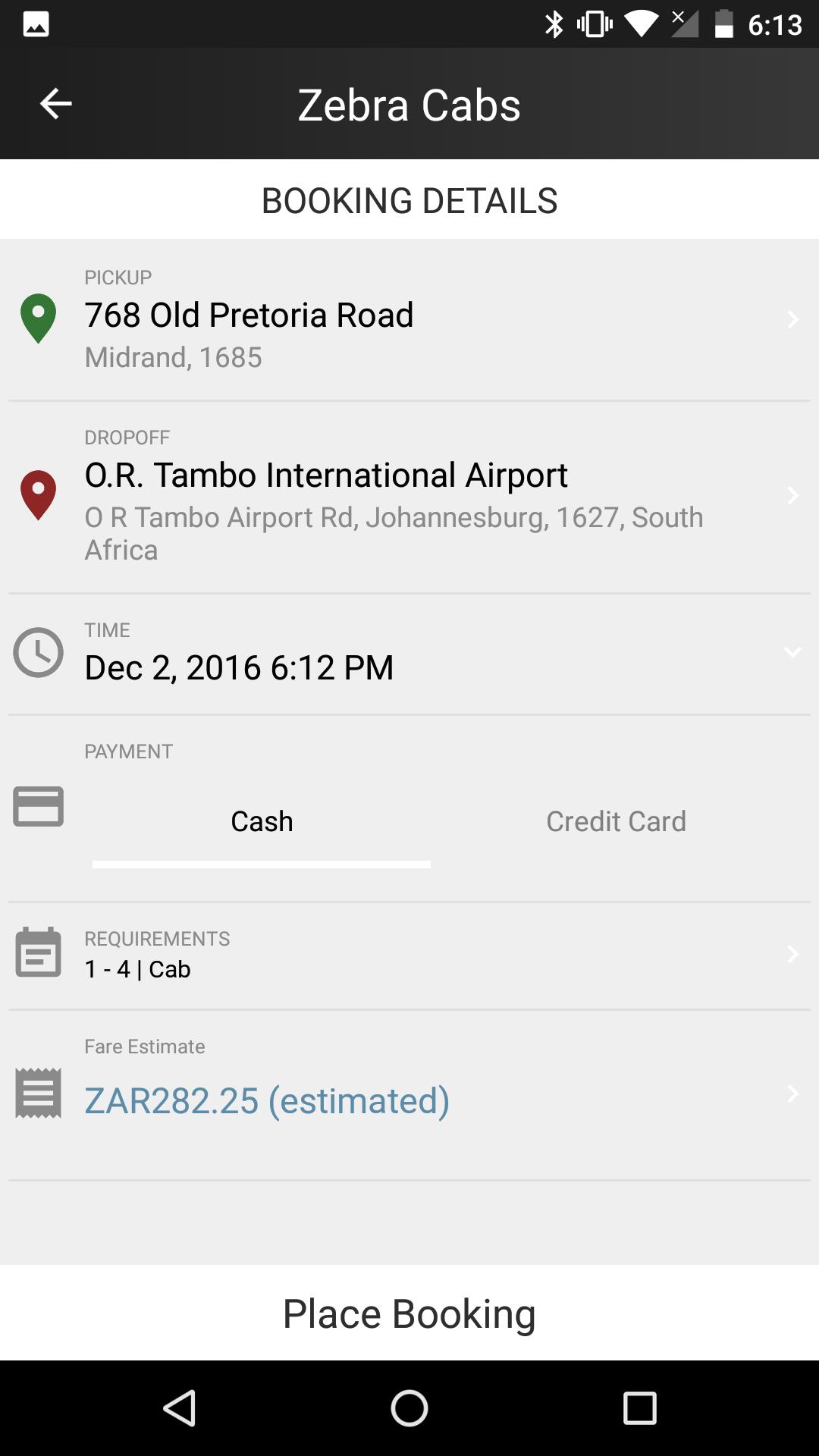Tap the back arrow in header
819x1456 pixels.
(x=55, y=104)
